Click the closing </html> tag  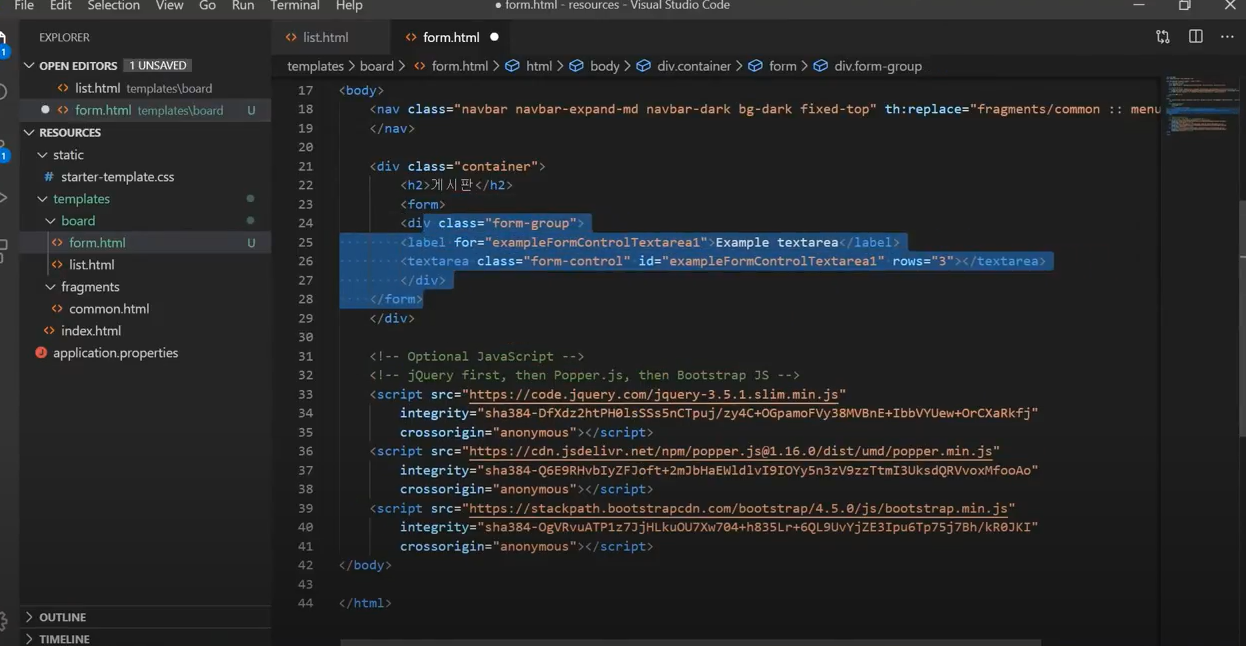[365, 603]
